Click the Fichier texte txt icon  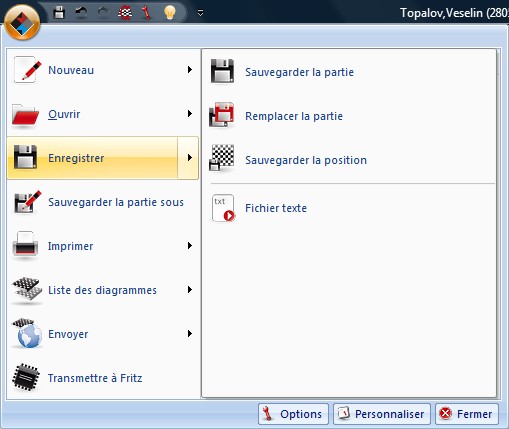223,208
